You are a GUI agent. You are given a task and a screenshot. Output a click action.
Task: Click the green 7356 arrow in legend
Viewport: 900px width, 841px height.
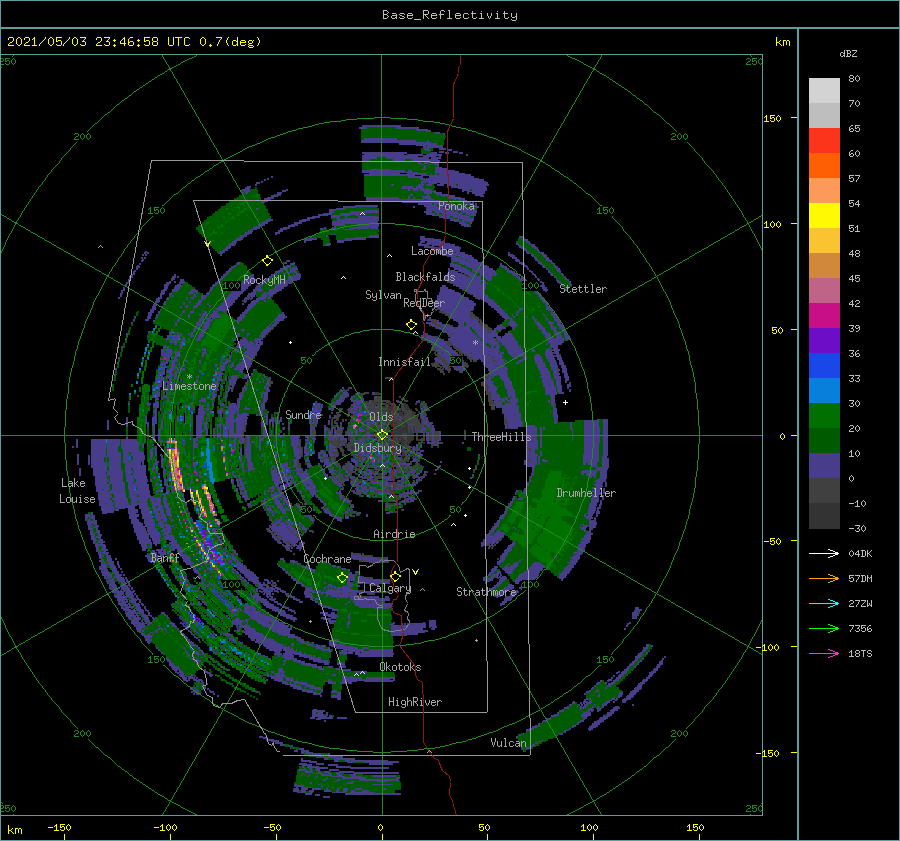(824, 629)
